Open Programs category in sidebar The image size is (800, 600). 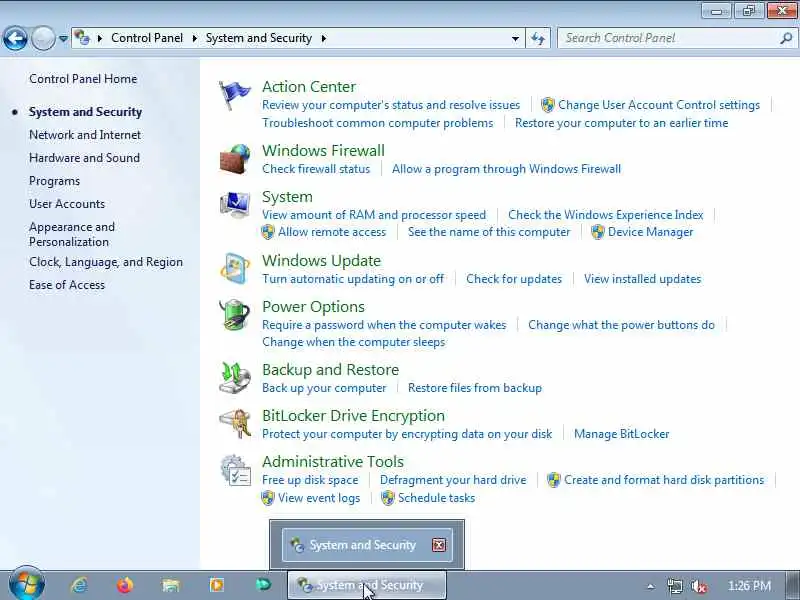55,181
